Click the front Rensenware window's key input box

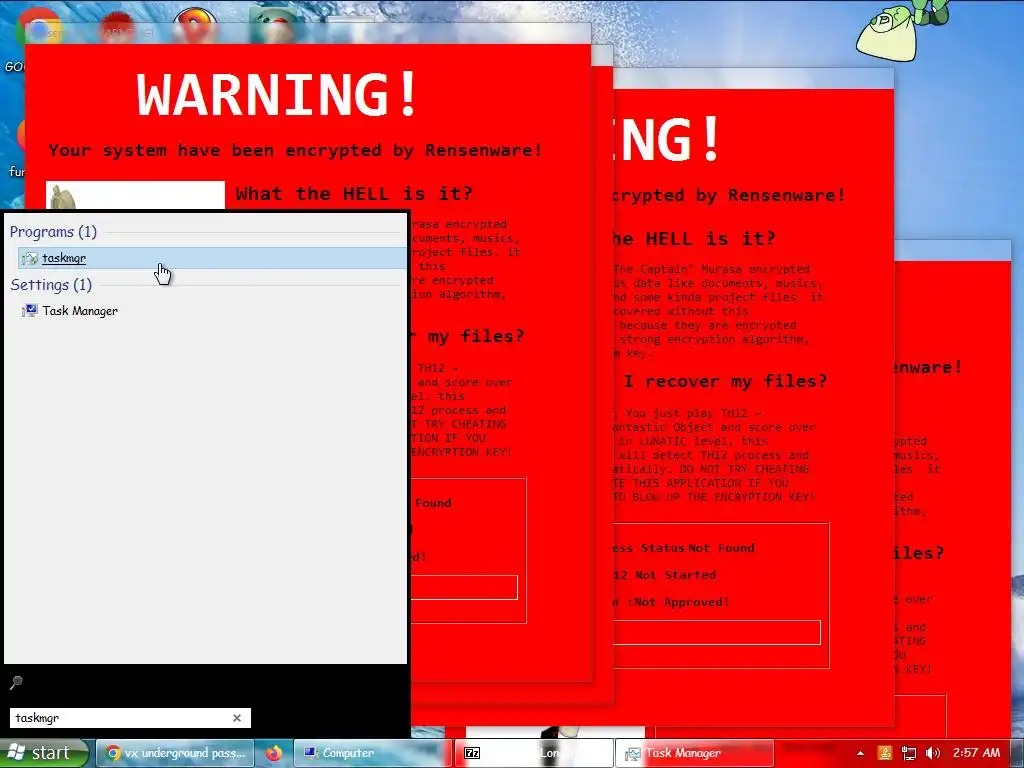(464, 587)
